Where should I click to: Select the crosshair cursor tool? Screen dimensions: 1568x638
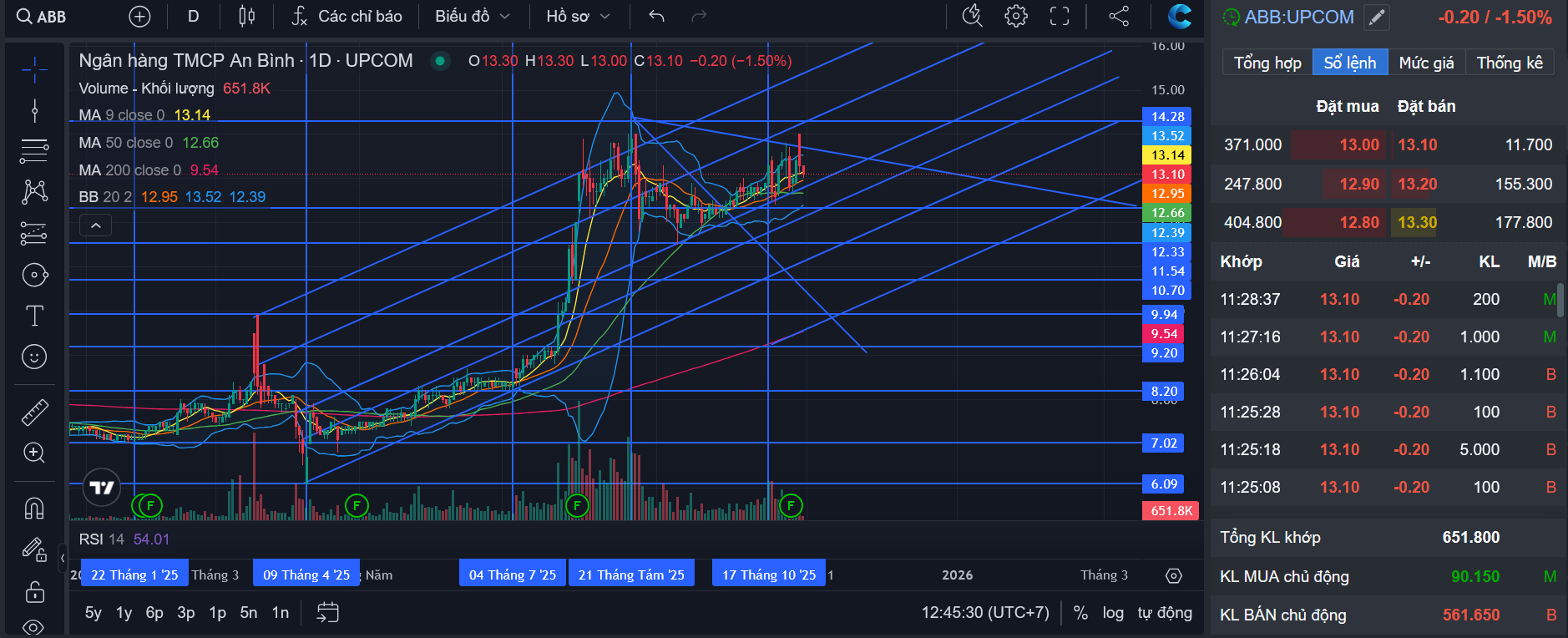click(34, 69)
